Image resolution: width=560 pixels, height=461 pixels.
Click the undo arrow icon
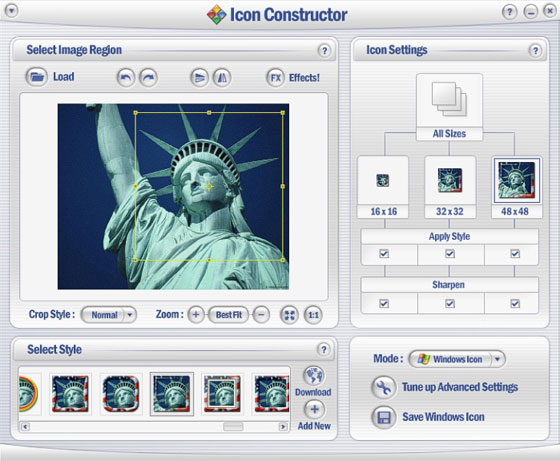click(x=126, y=77)
